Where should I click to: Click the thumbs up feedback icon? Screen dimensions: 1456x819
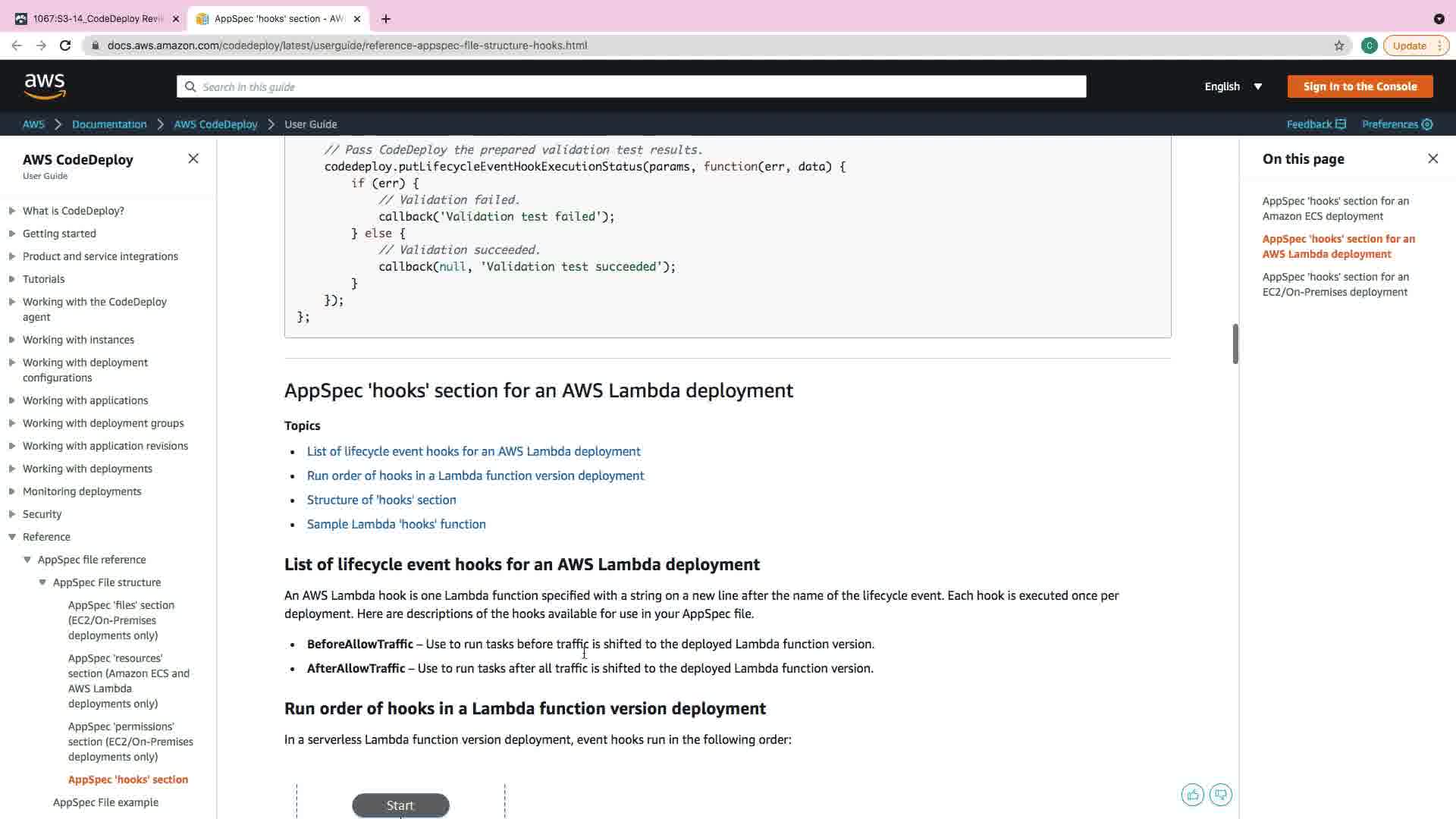click(x=1192, y=795)
